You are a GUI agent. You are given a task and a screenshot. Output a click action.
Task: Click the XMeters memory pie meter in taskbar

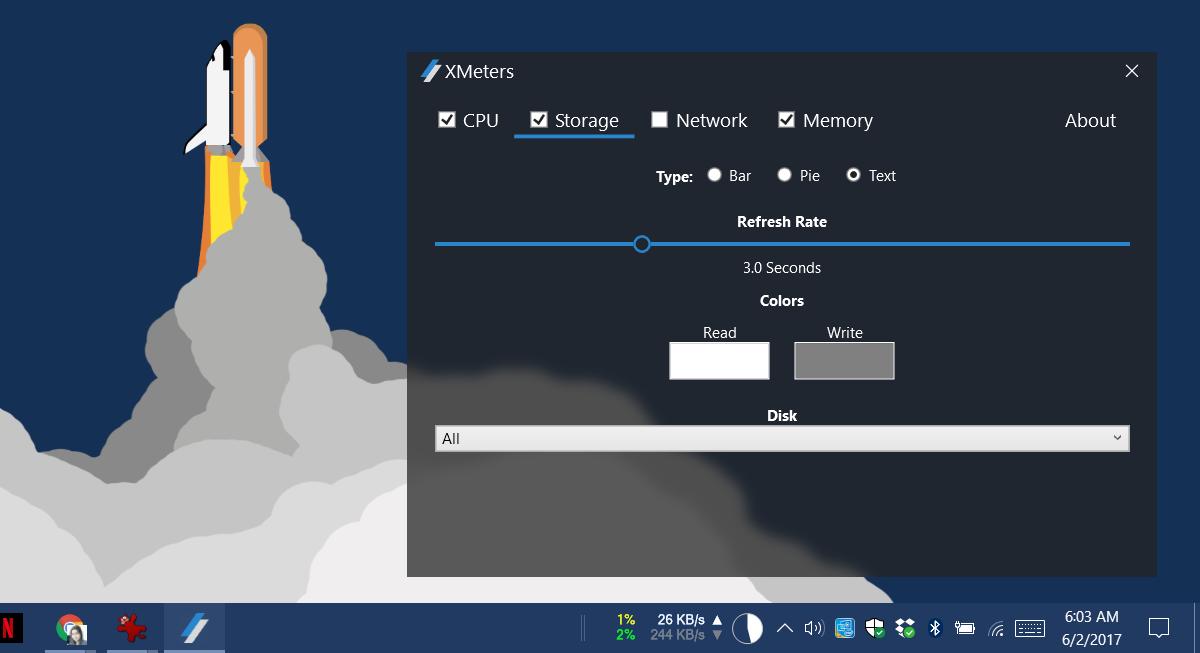pyautogui.click(x=747, y=628)
